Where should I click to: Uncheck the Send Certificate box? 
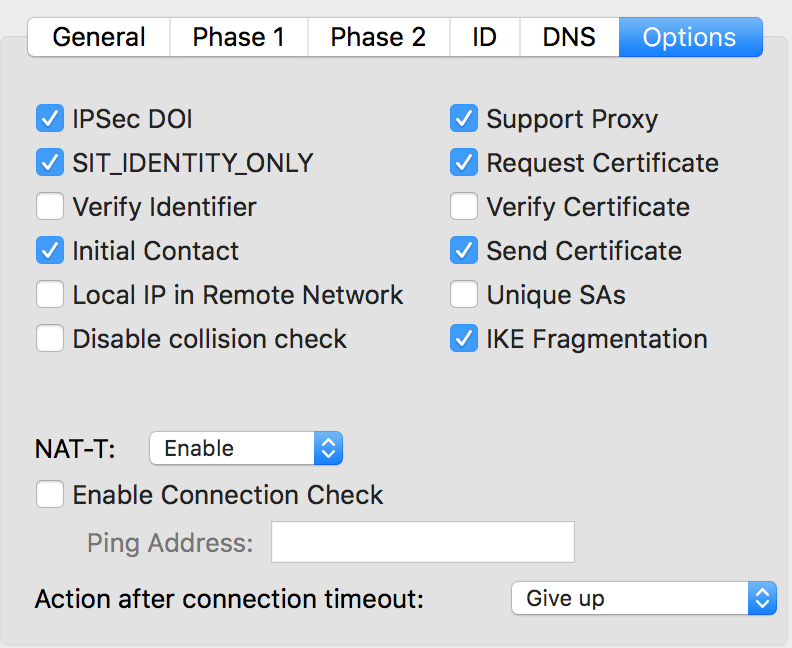[463, 251]
